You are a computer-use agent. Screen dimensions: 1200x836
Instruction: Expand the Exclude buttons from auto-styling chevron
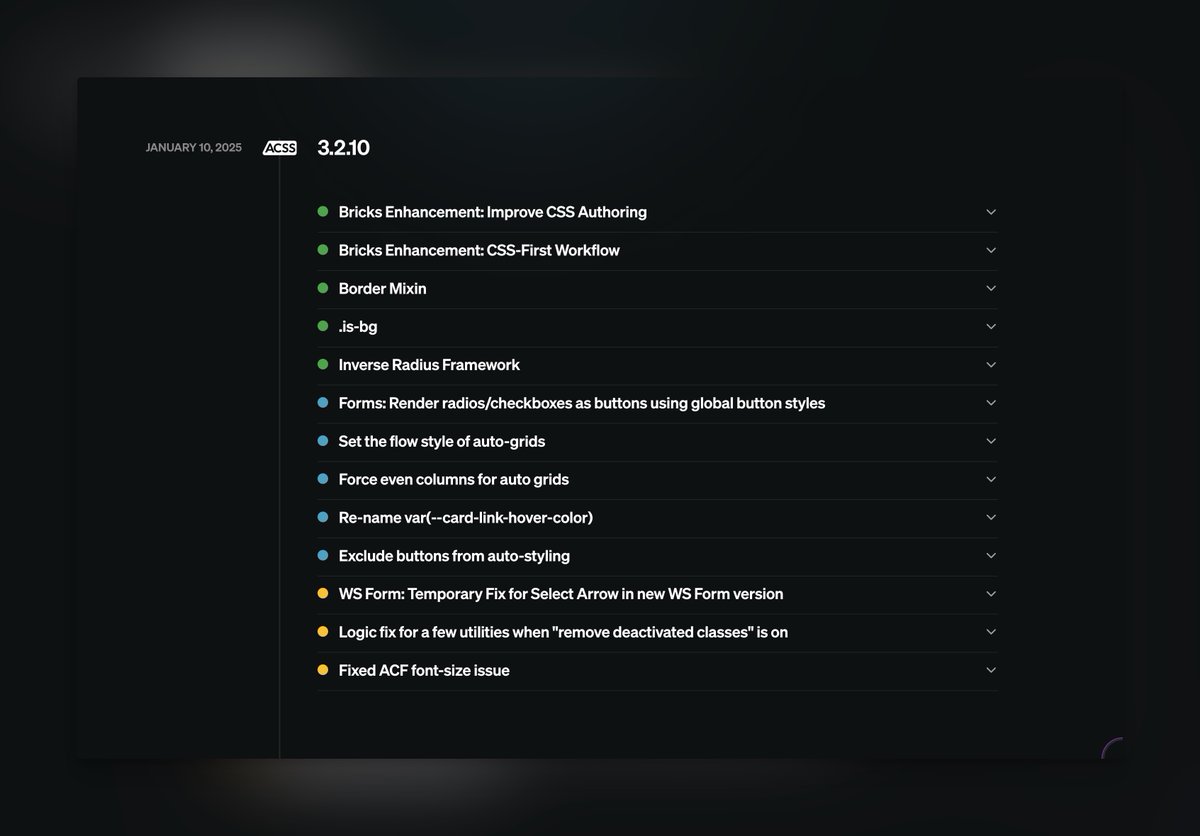[x=991, y=555]
